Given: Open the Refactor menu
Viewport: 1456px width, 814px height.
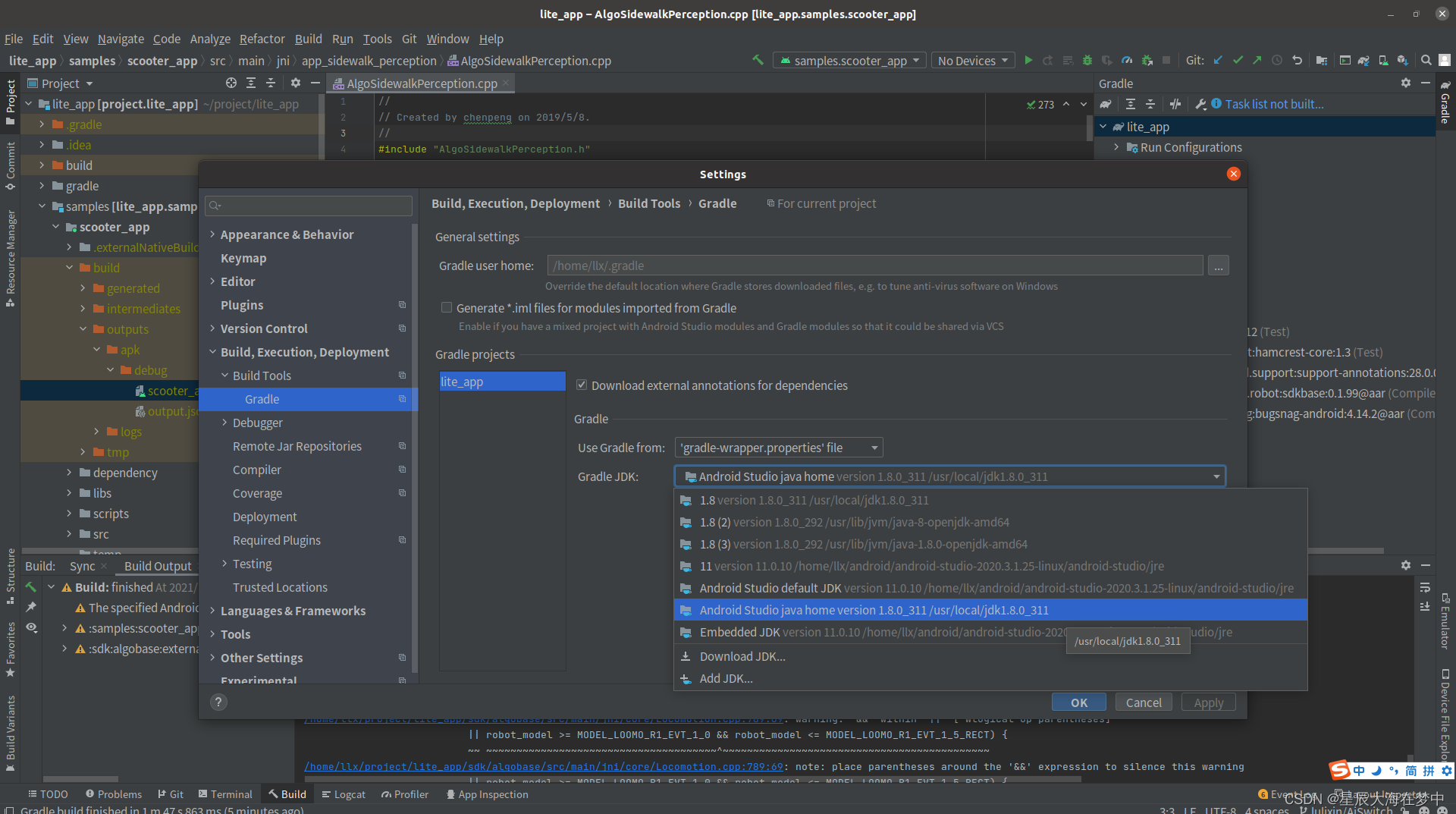Looking at the screenshot, I should tap(262, 39).
